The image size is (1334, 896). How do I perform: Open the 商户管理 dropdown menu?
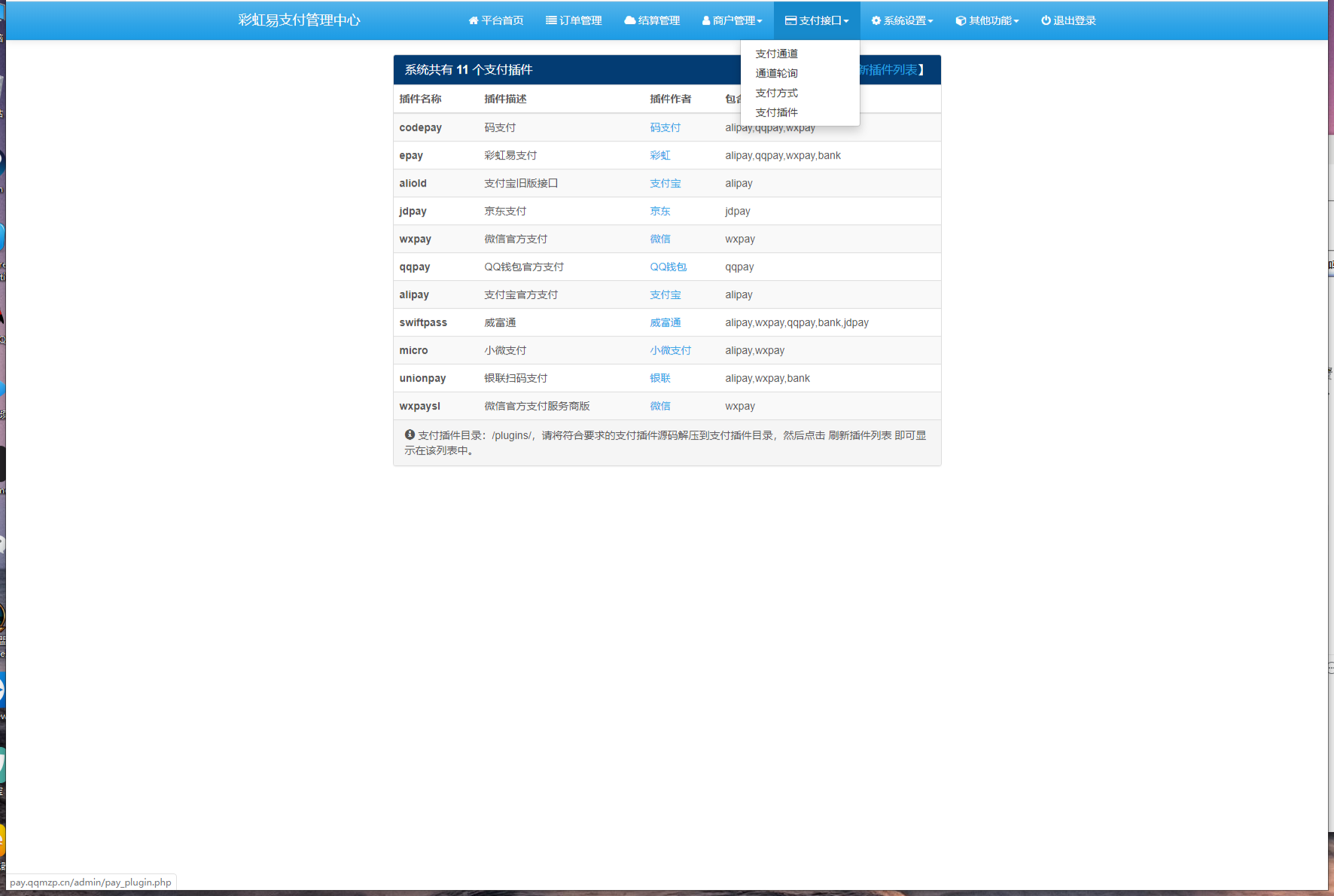[x=732, y=21]
